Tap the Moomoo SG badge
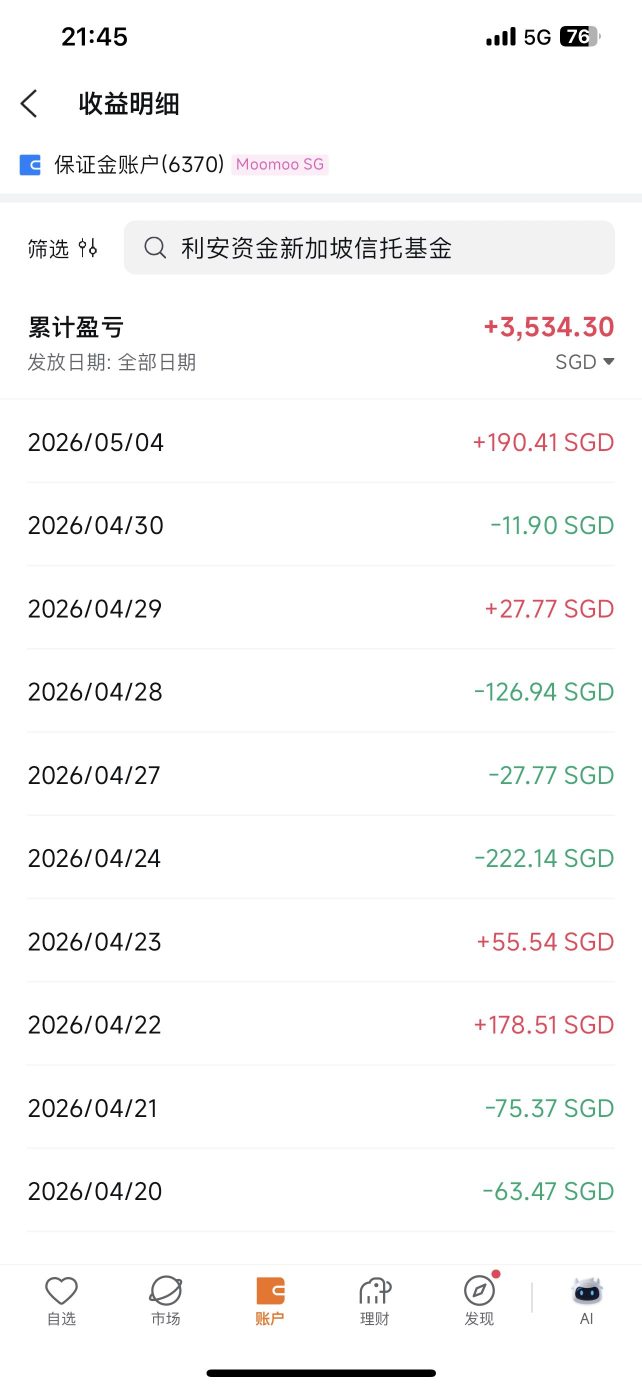642x1389 pixels. (280, 165)
